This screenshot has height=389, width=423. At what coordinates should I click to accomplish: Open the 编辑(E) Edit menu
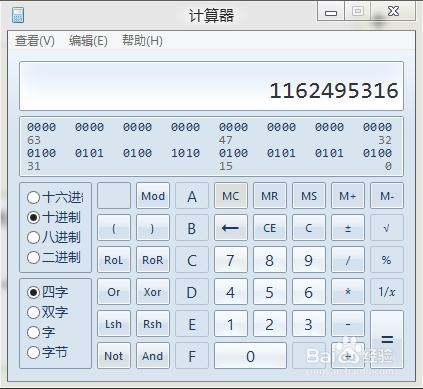pyautogui.click(x=88, y=41)
